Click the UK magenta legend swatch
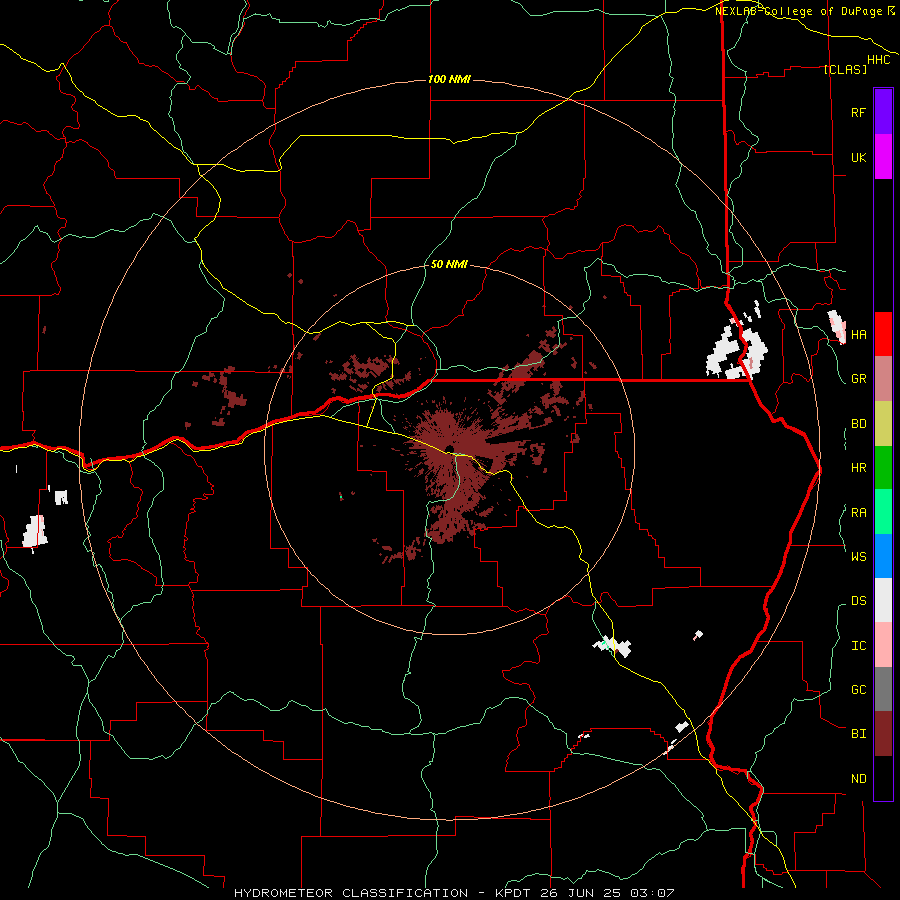 883,156
